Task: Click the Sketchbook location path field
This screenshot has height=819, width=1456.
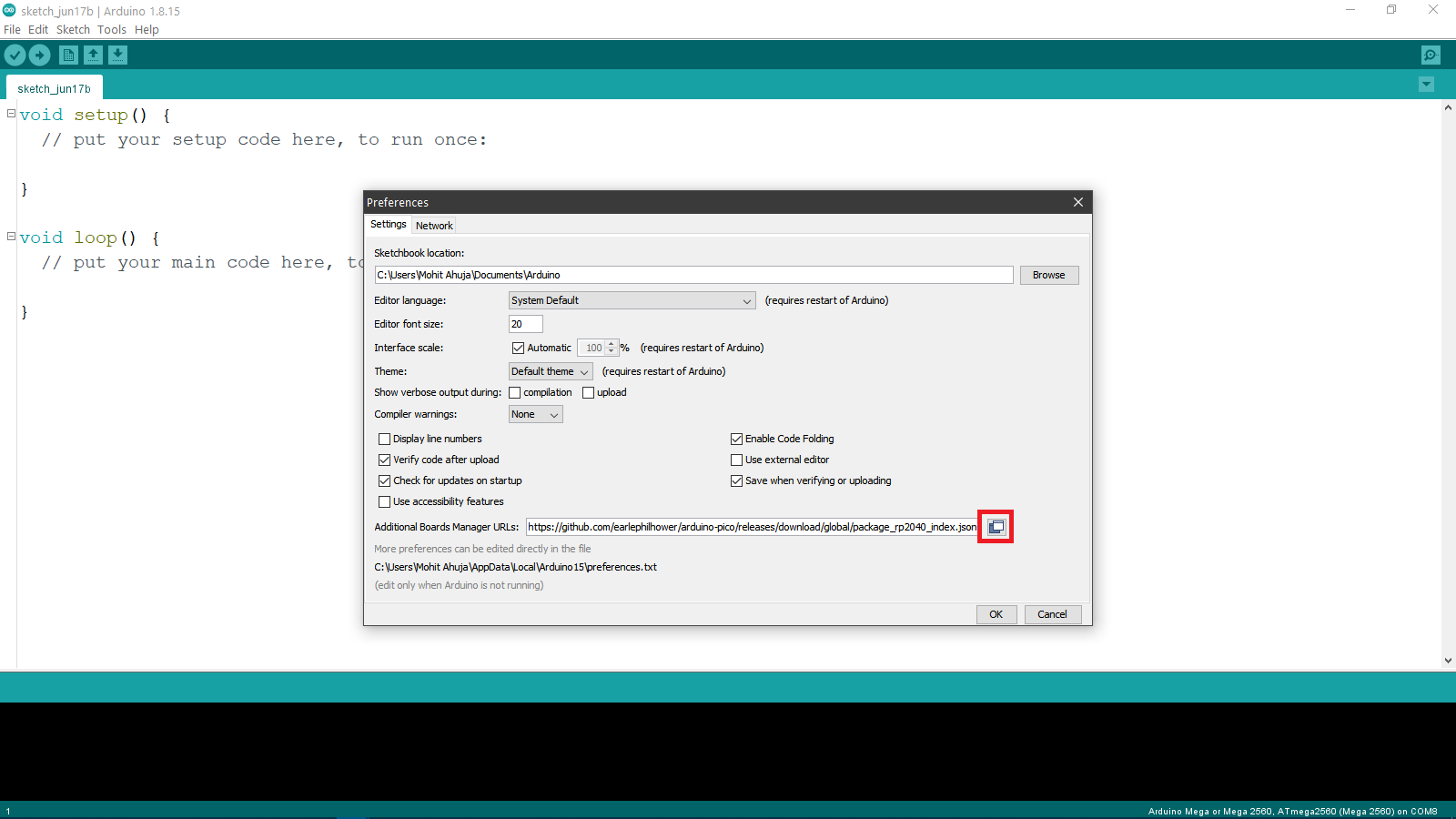Action: (x=693, y=275)
